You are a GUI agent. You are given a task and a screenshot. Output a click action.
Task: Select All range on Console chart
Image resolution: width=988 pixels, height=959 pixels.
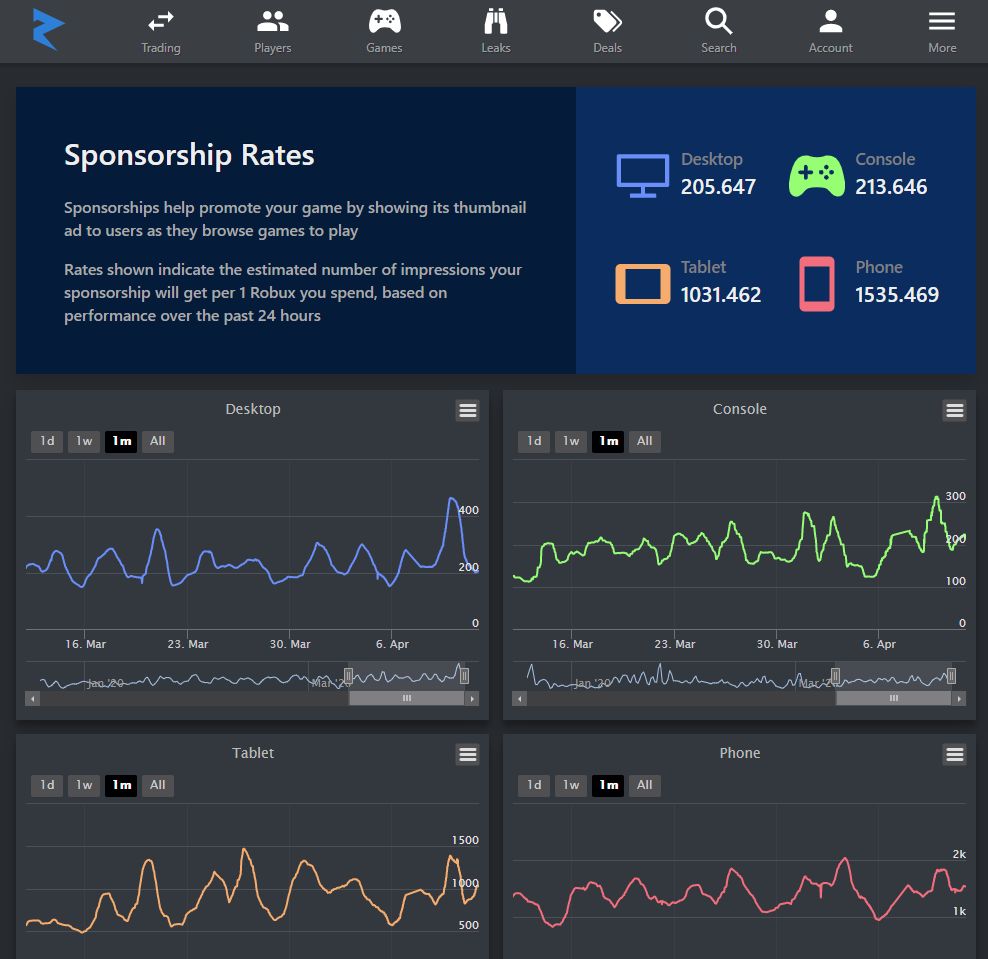coord(645,441)
